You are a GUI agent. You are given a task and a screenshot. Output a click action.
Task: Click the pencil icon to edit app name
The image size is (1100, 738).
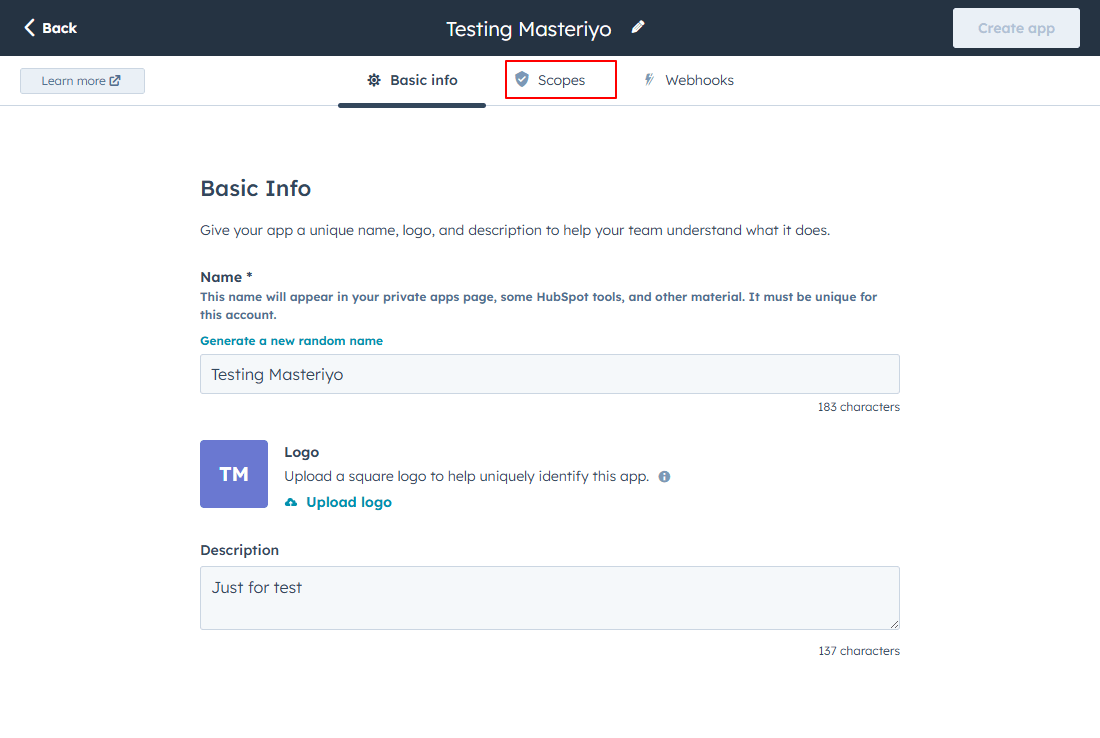(x=638, y=27)
